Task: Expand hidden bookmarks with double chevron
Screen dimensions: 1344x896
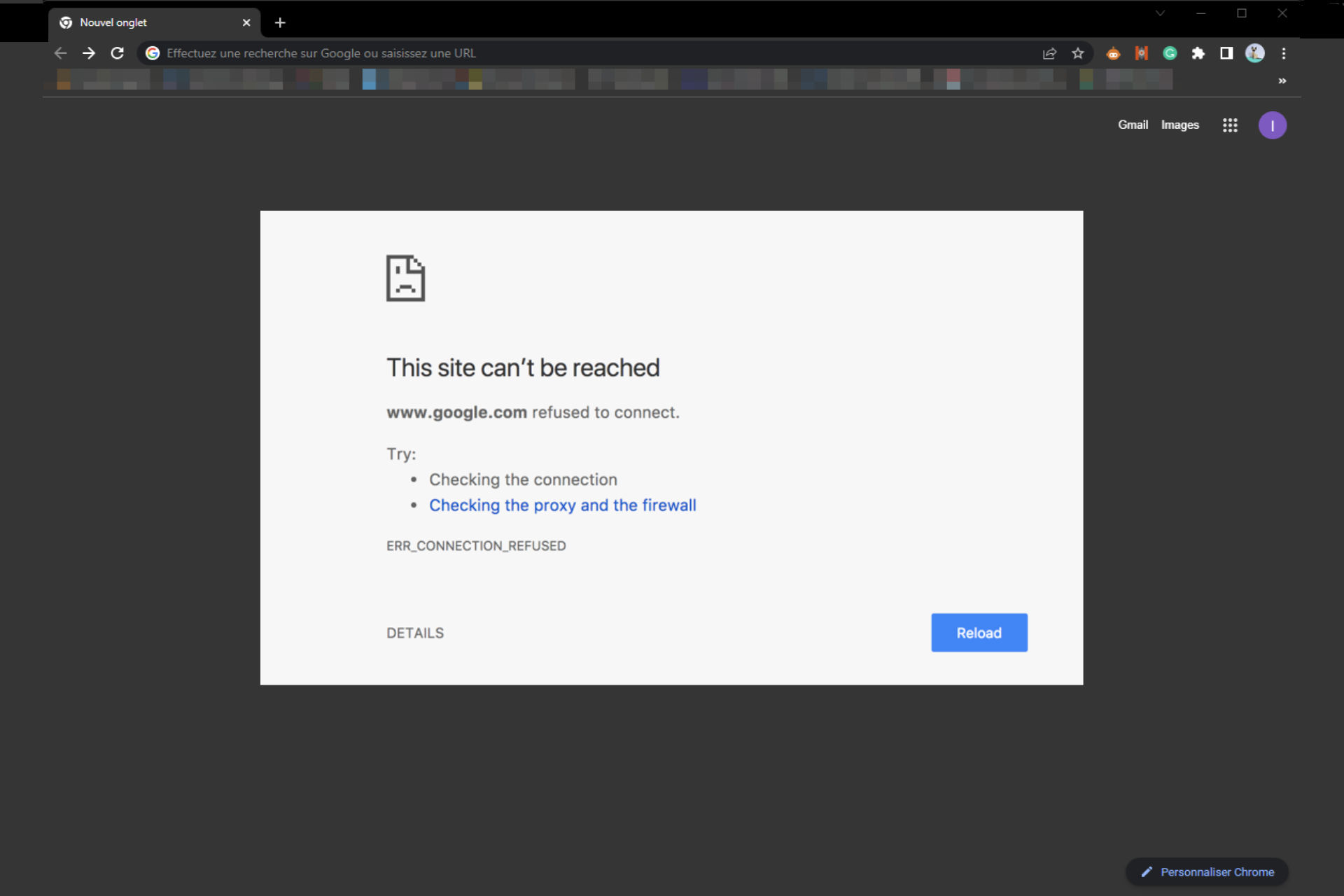Action: click(x=1282, y=81)
